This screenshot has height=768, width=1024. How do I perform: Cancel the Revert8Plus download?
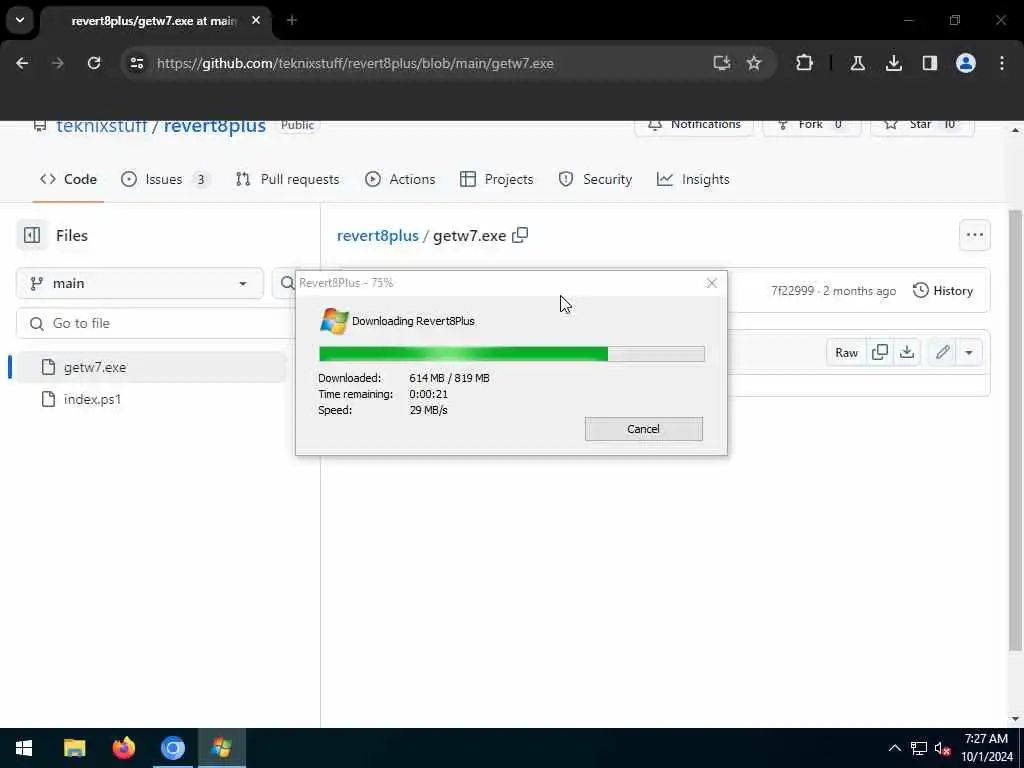[x=644, y=429]
